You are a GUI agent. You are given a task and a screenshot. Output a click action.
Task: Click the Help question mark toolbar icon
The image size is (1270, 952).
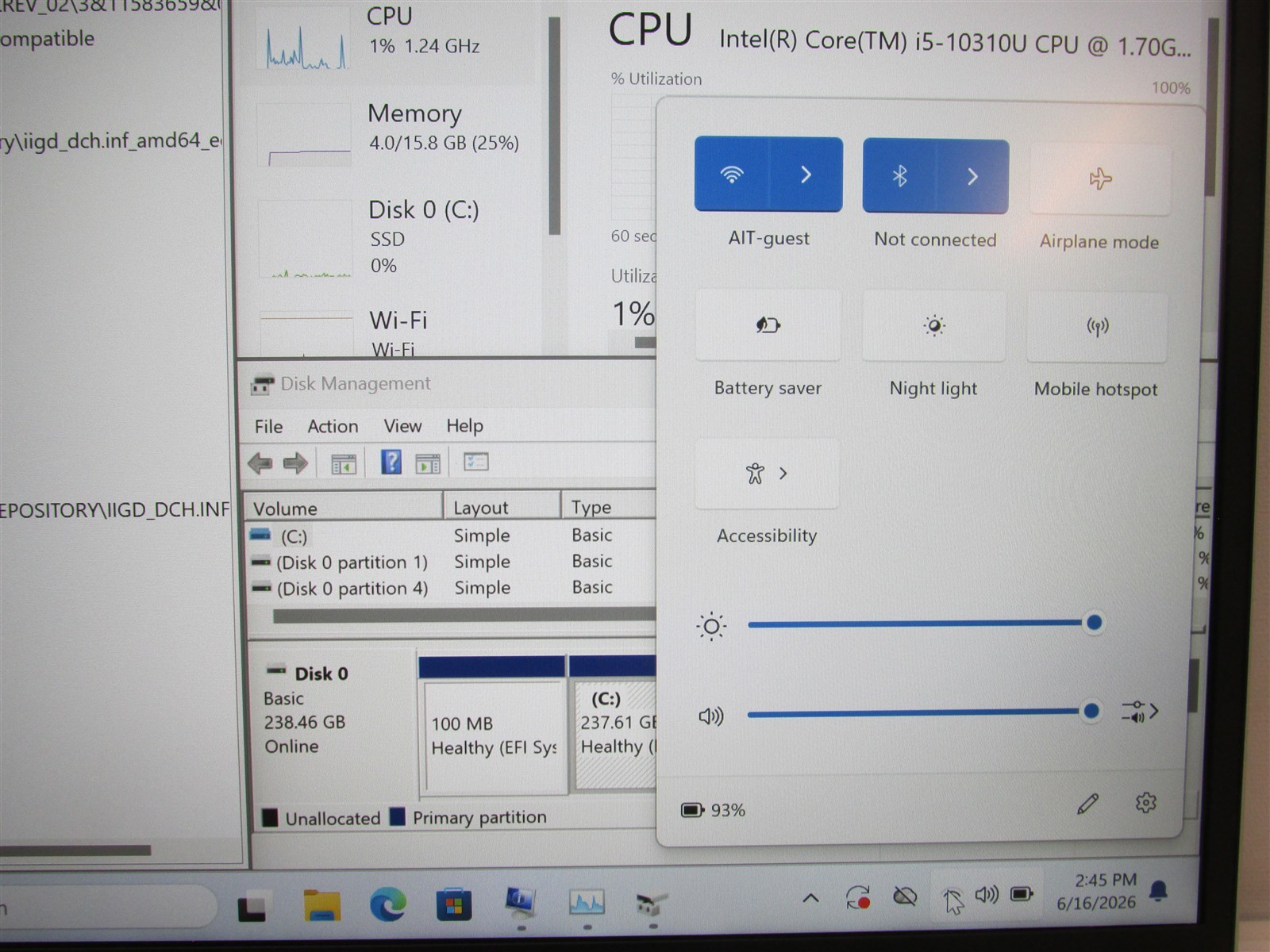click(391, 462)
